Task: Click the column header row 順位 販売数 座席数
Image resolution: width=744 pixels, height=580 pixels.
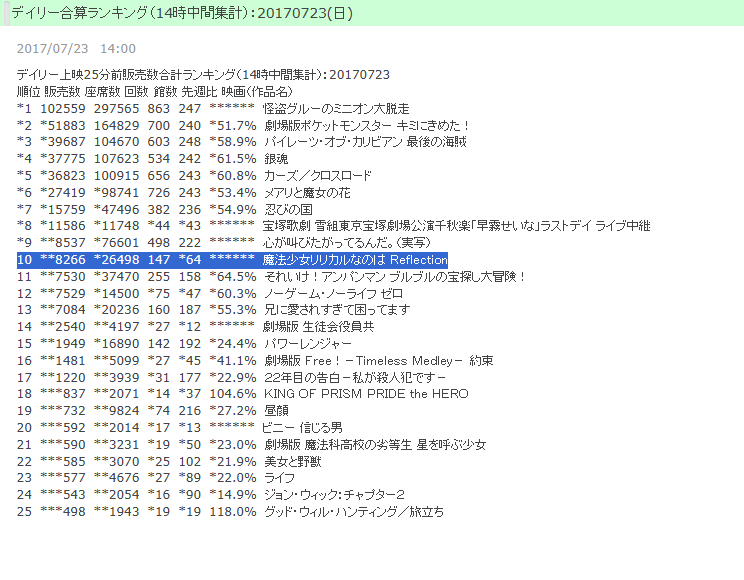Action: 155,92
